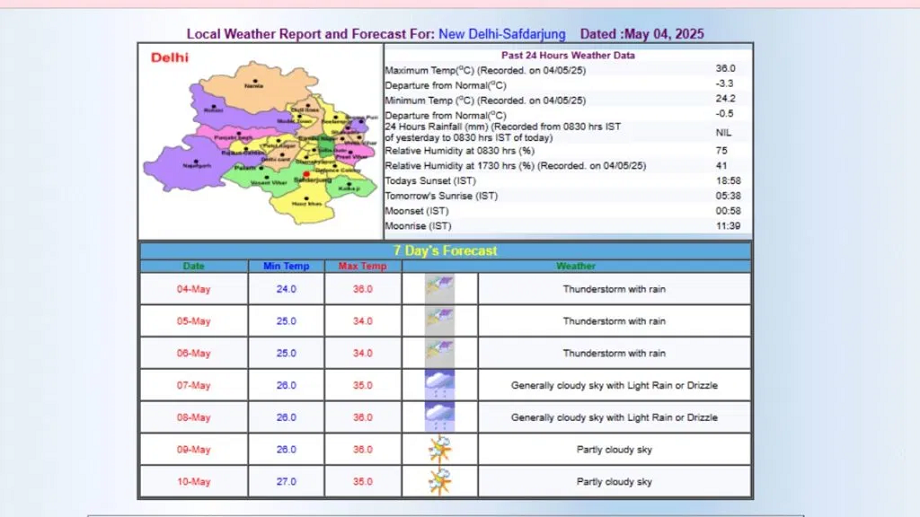Click the Tomorrow's Sunrise row label
This screenshot has height=517, width=920.
click(x=441, y=196)
